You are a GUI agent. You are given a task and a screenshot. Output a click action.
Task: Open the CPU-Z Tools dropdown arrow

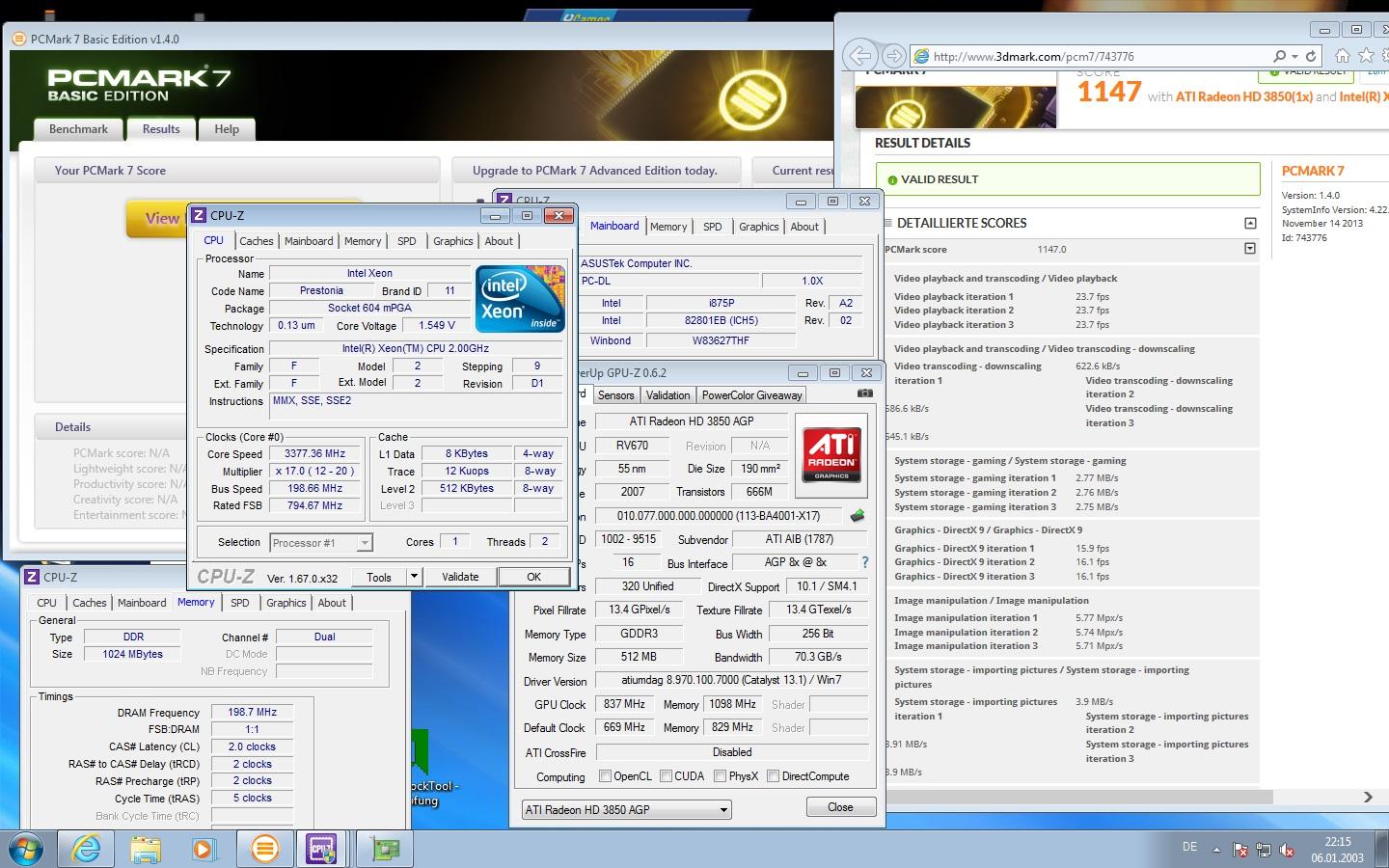[414, 577]
